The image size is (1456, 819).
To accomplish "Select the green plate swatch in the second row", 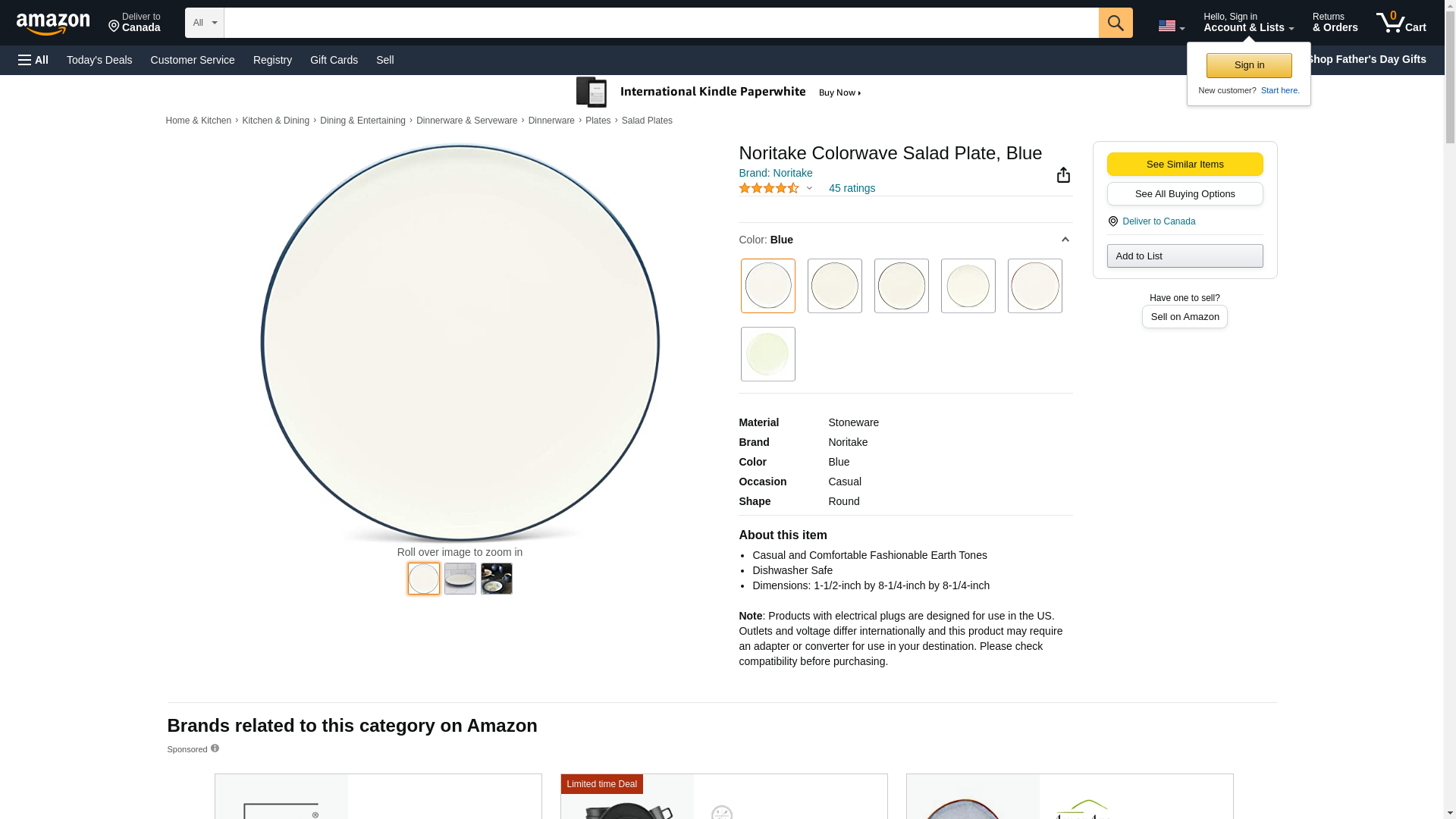I will pyautogui.click(x=767, y=354).
